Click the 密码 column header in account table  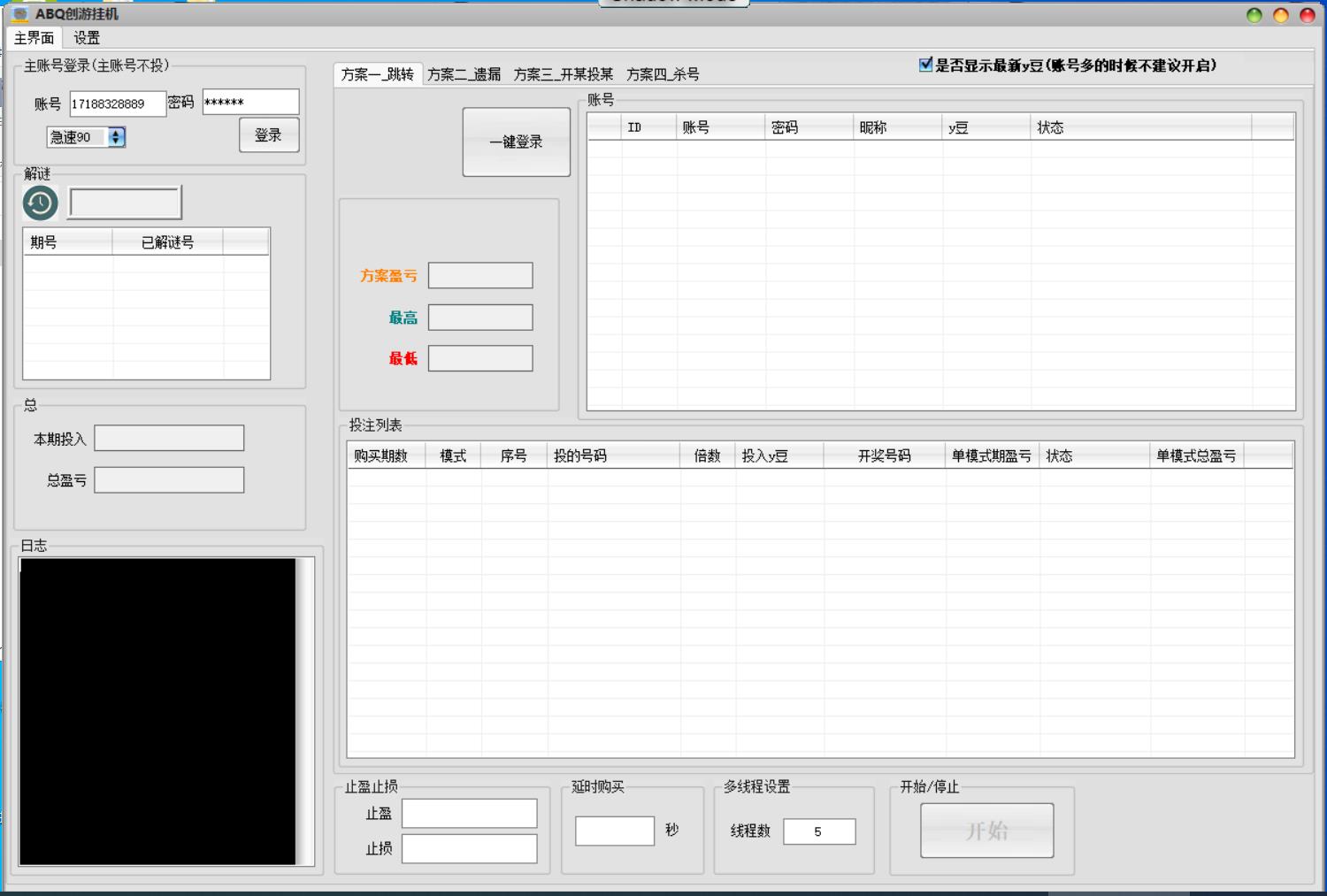[x=809, y=127]
